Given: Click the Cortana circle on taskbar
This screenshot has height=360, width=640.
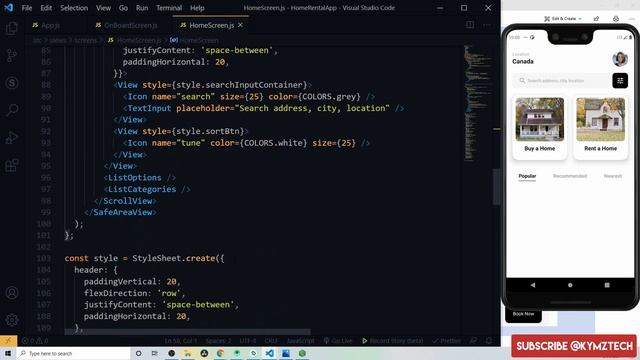Looking at the screenshot, I should point(138,353).
